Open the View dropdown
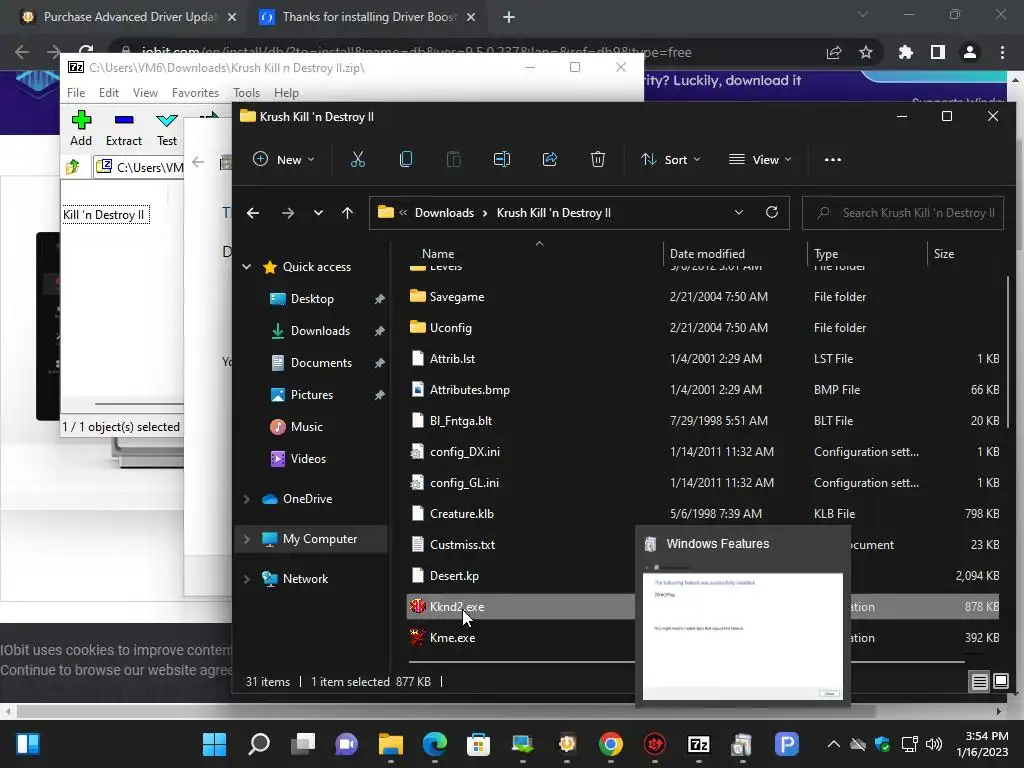 (x=760, y=159)
